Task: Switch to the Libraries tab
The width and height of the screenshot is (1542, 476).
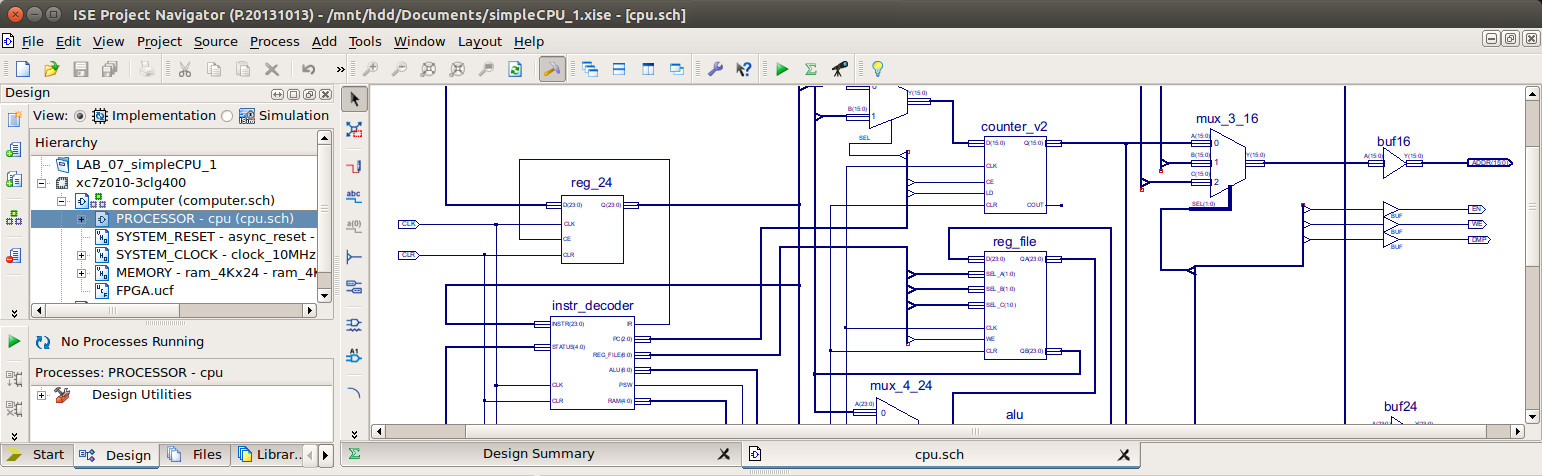Action: click(x=268, y=455)
